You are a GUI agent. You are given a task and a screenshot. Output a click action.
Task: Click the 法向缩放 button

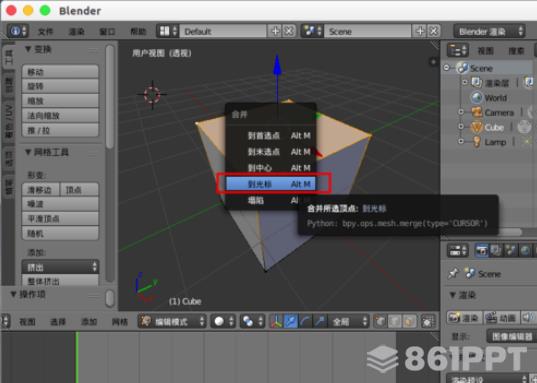click(x=60, y=116)
